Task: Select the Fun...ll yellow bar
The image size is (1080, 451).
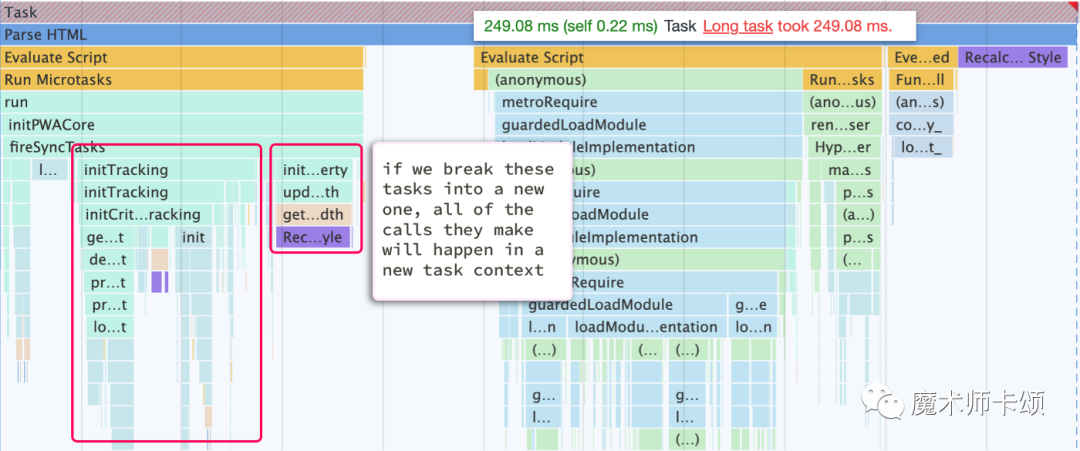Action: tap(921, 80)
